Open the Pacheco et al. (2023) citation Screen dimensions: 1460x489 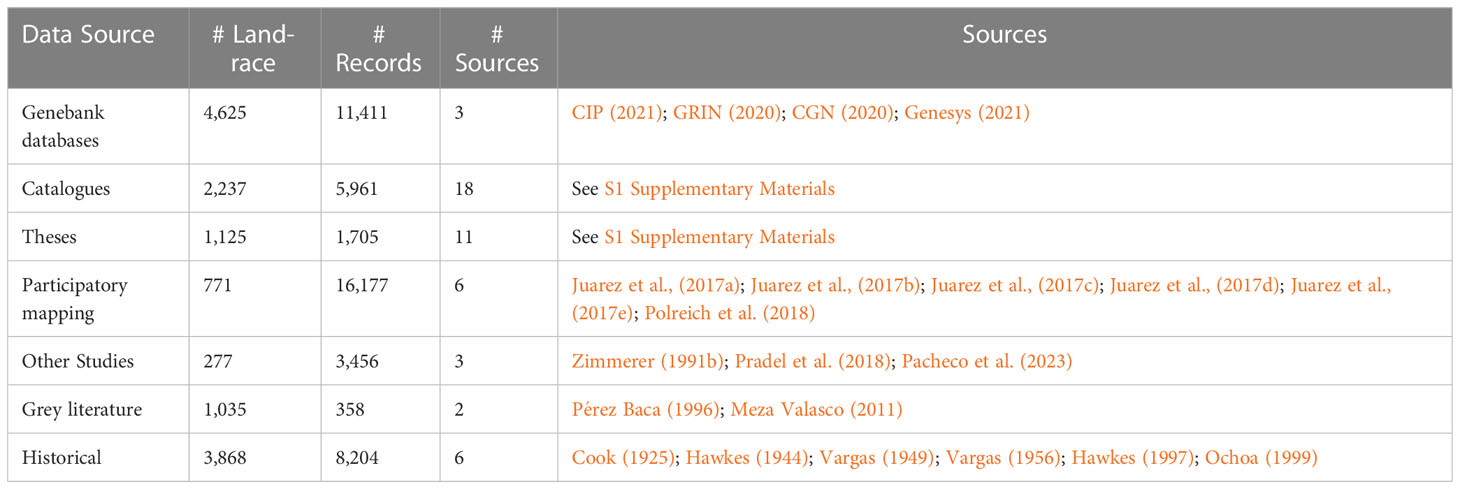(987, 361)
